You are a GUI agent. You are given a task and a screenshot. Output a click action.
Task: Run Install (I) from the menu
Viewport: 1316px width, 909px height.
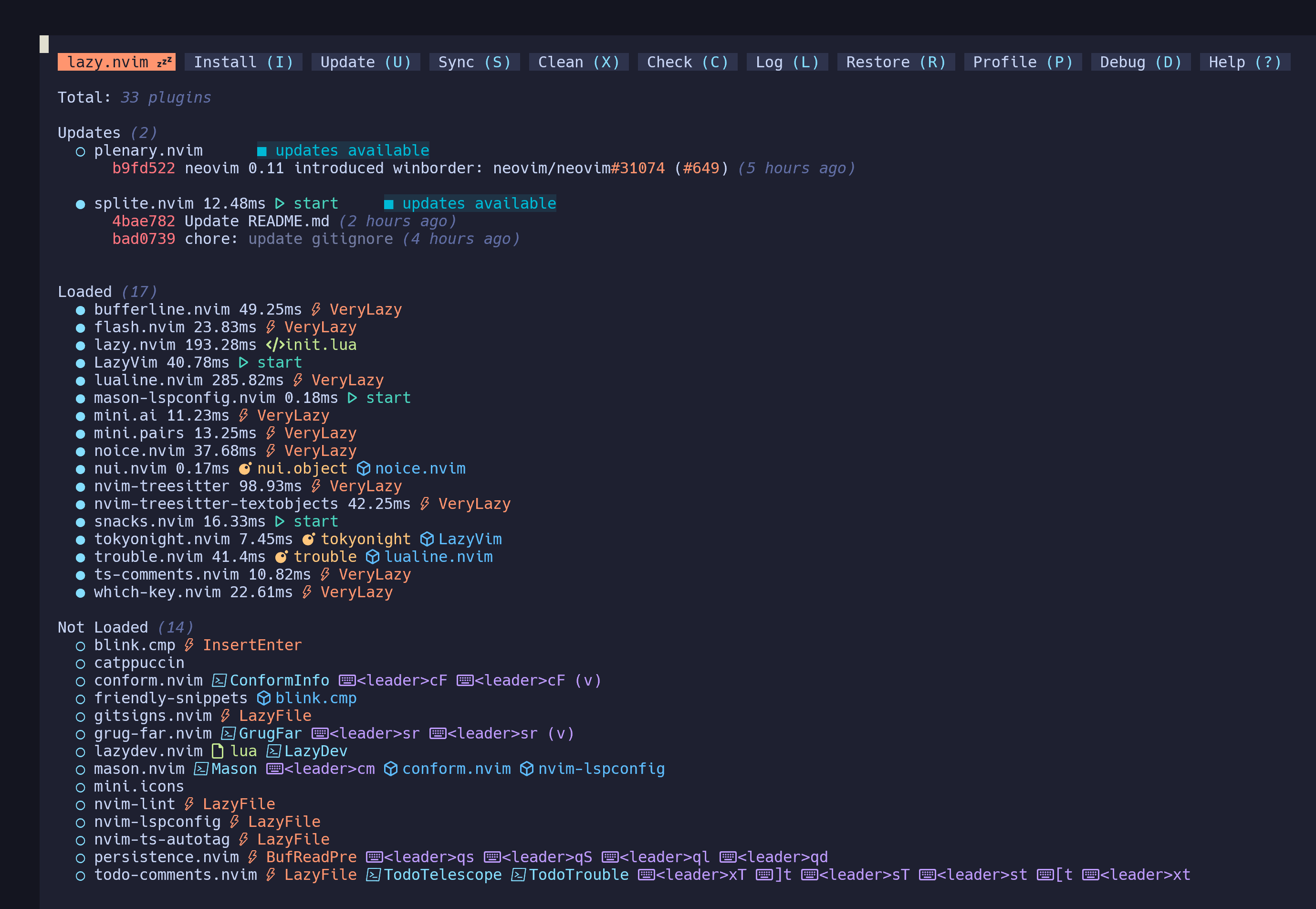coord(244,62)
